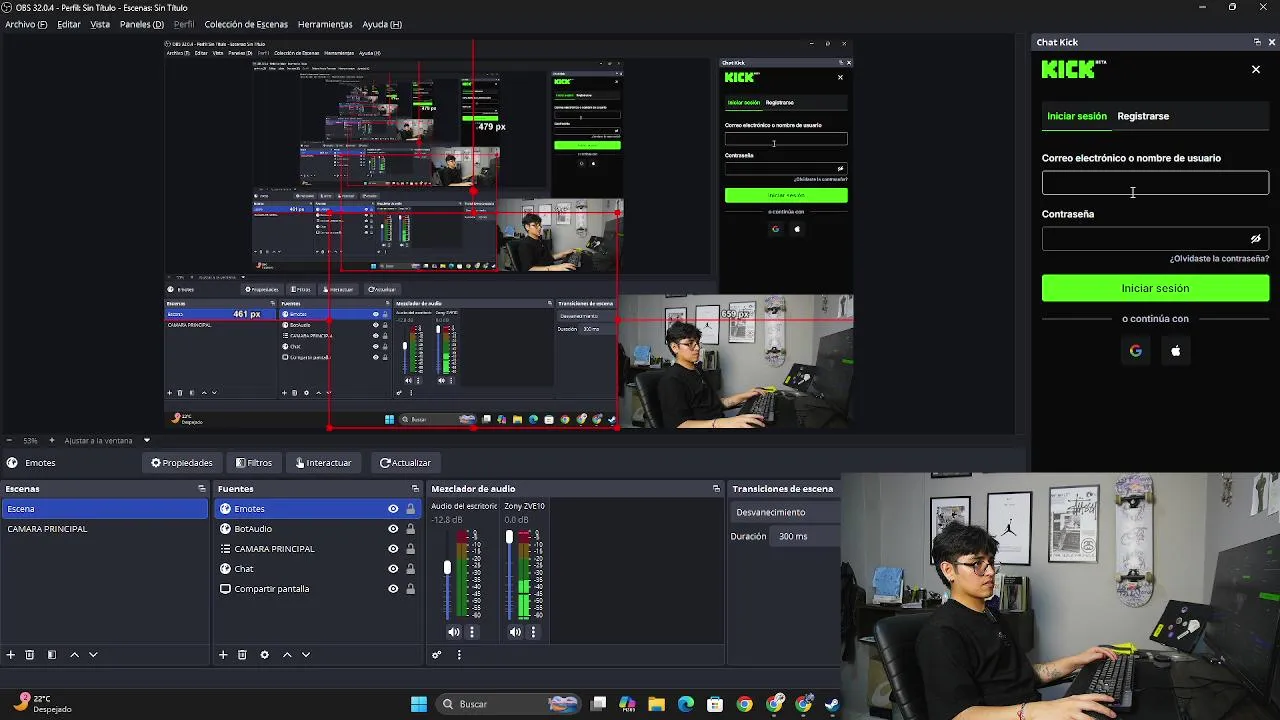Open Paneles menu
The height and width of the screenshot is (720, 1280).
142,24
